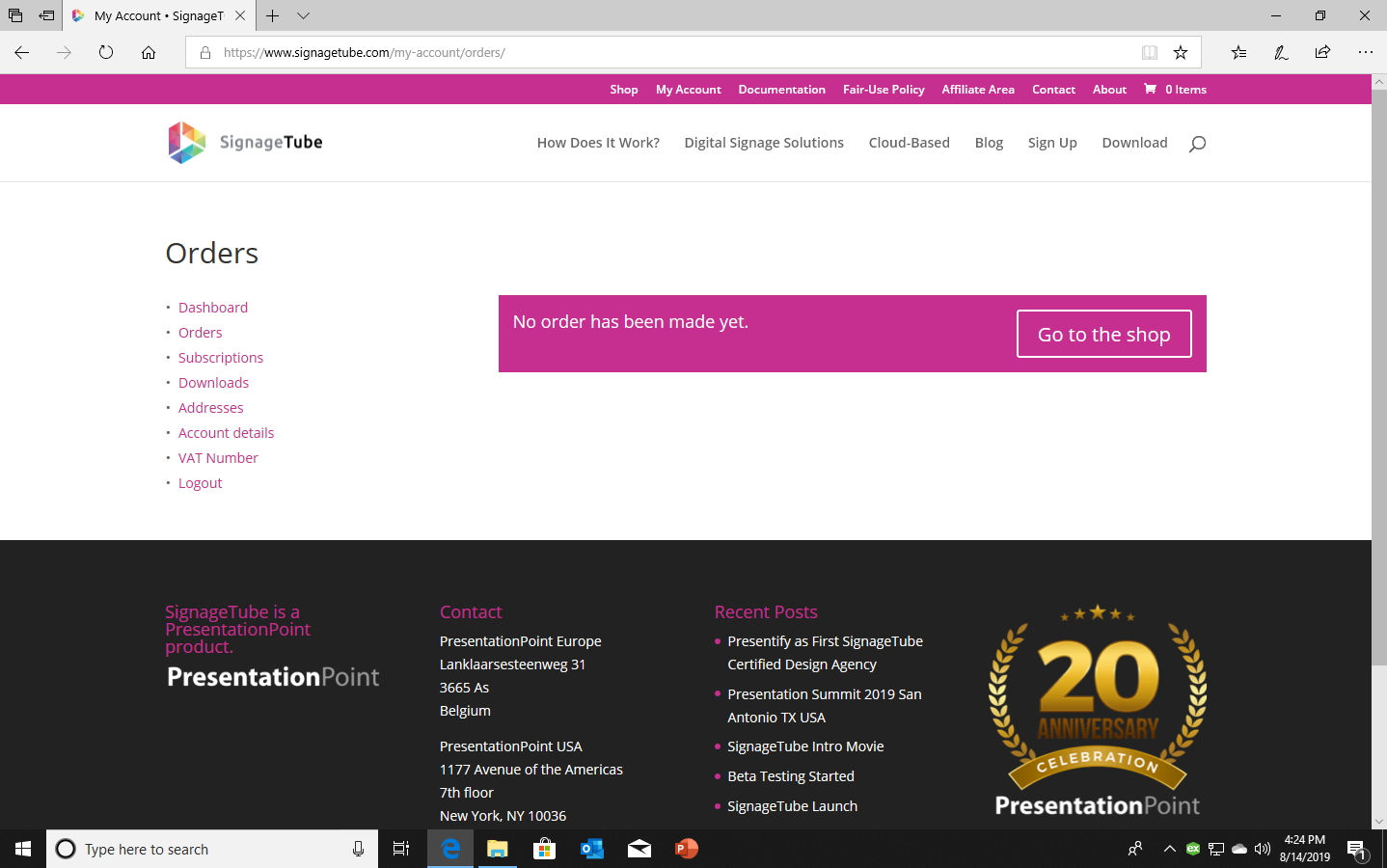
Task: Open browser Settings and more menu
Action: point(1365,52)
